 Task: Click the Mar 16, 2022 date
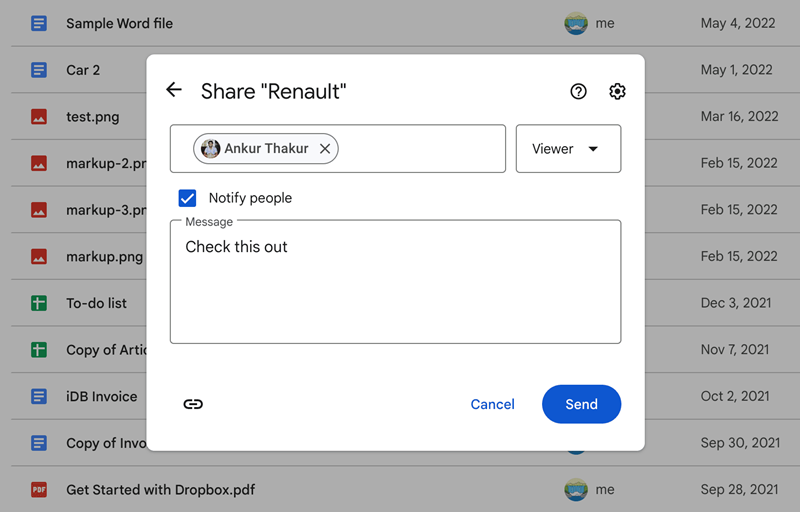point(739,117)
